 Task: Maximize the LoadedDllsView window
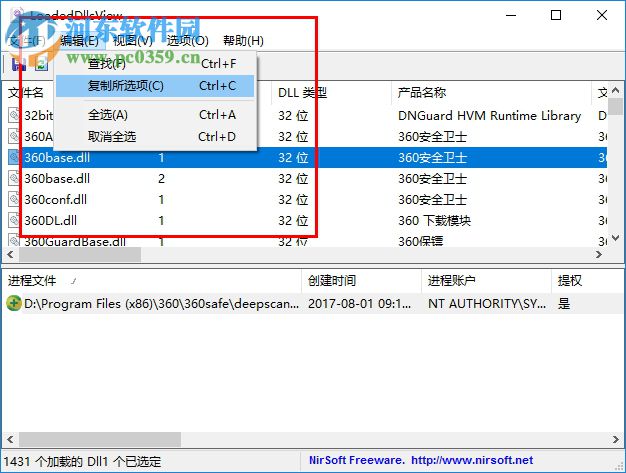pos(556,15)
